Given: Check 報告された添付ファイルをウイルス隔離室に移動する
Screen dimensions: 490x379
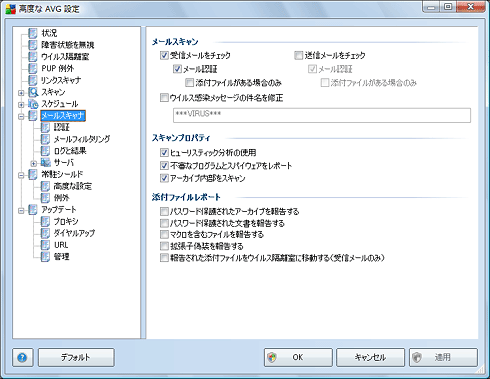Looking at the screenshot, I should coord(164,258).
